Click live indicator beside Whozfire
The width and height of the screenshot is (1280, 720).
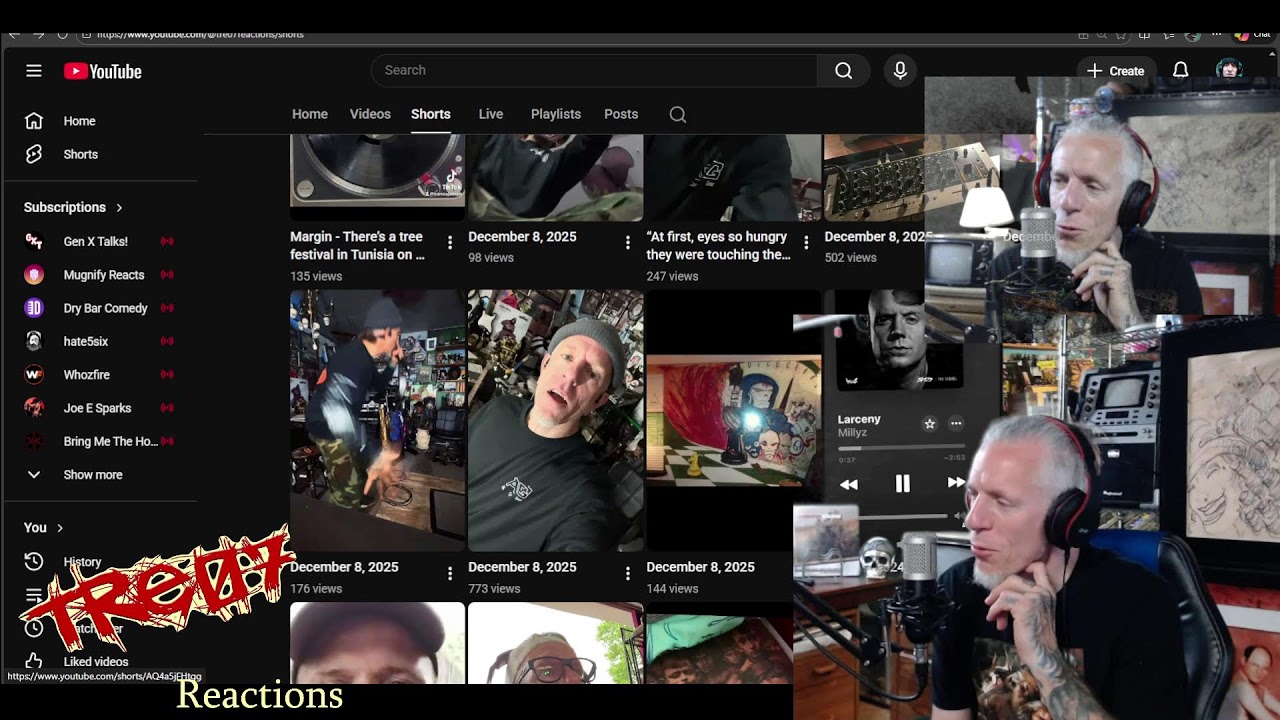[167, 375]
